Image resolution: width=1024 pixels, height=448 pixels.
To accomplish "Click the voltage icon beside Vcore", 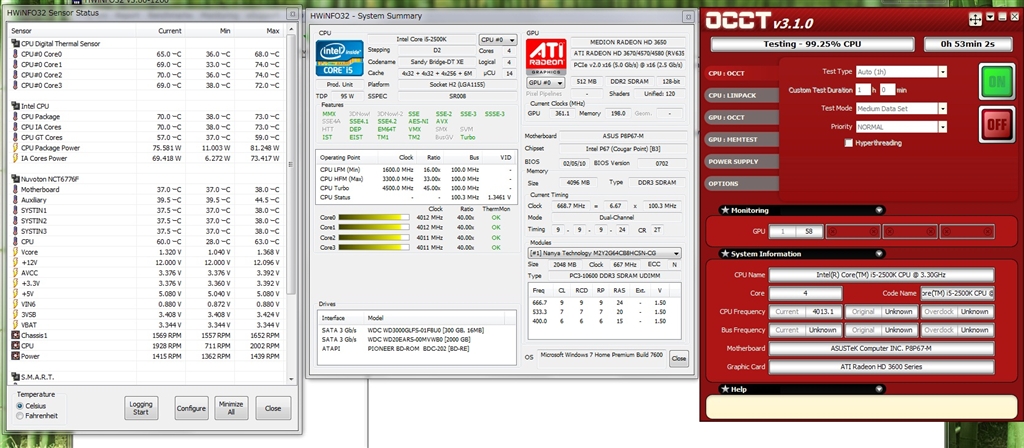I will [x=16, y=251].
